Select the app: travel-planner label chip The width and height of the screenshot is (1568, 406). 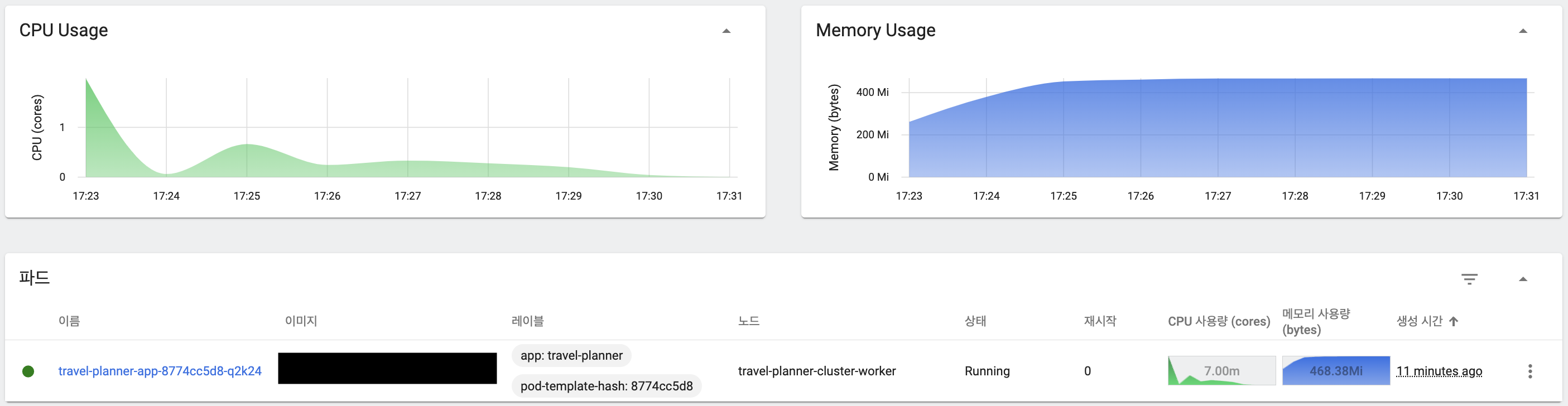(571, 355)
